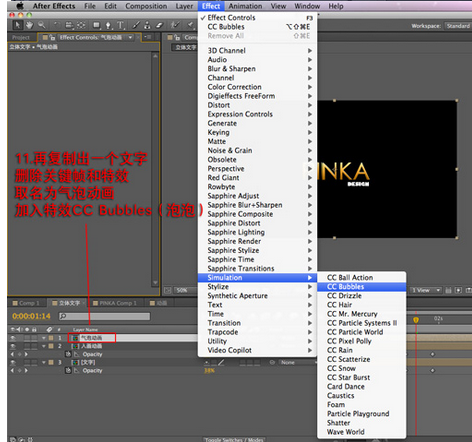The width and height of the screenshot is (472, 442).
Task: Open the Window menu in menu bar
Action: click(x=307, y=6)
